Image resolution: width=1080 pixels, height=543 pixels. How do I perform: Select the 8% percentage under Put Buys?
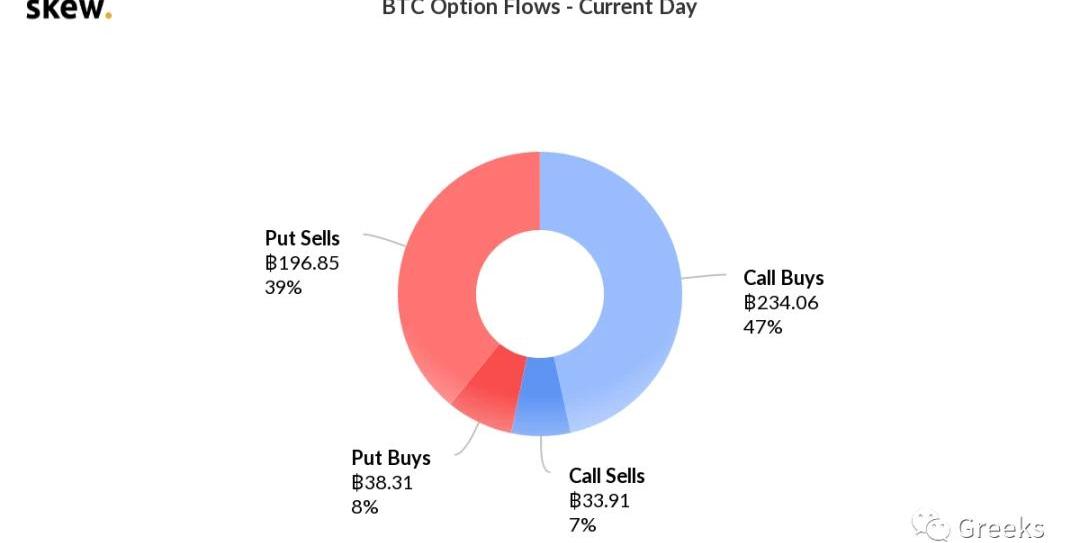(365, 507)
